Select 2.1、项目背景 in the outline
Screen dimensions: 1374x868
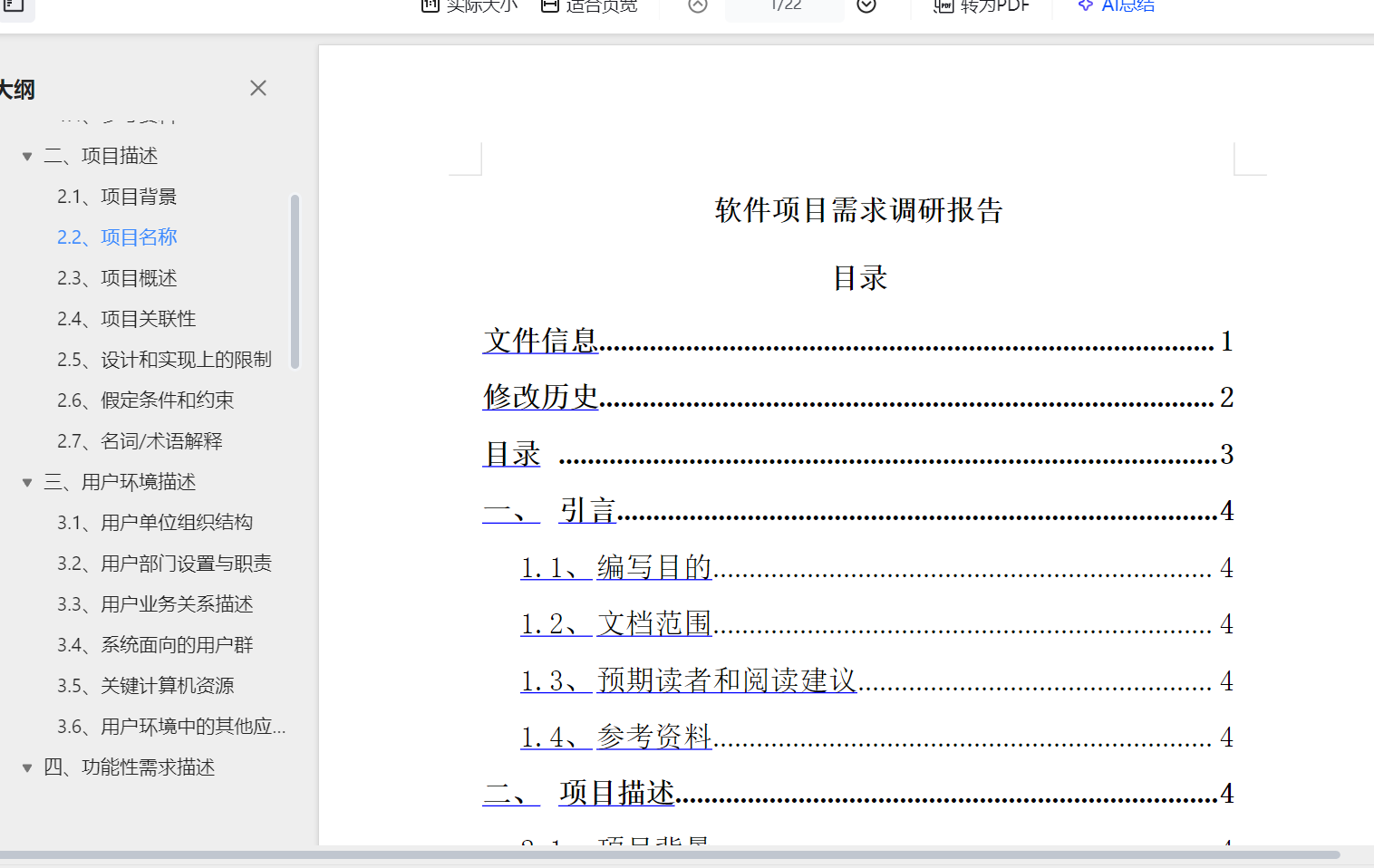[117, 197]
